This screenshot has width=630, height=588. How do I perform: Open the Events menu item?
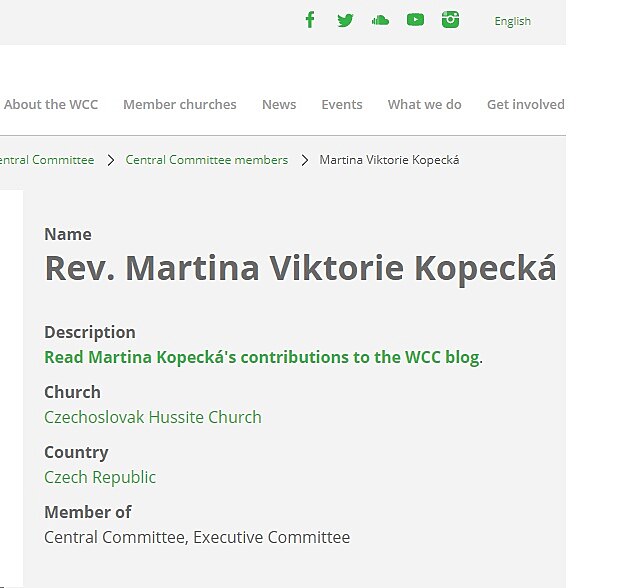342,104
